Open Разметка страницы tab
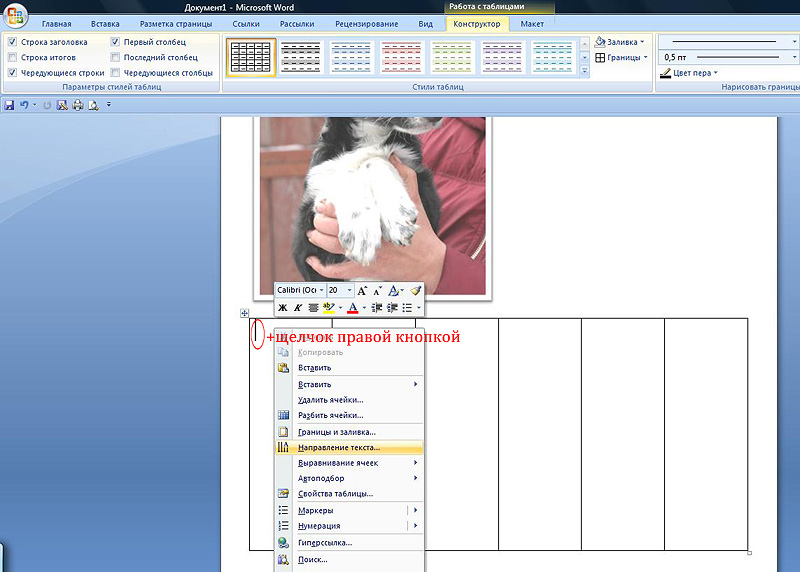 pyautogui.click(x=176, y=24)
